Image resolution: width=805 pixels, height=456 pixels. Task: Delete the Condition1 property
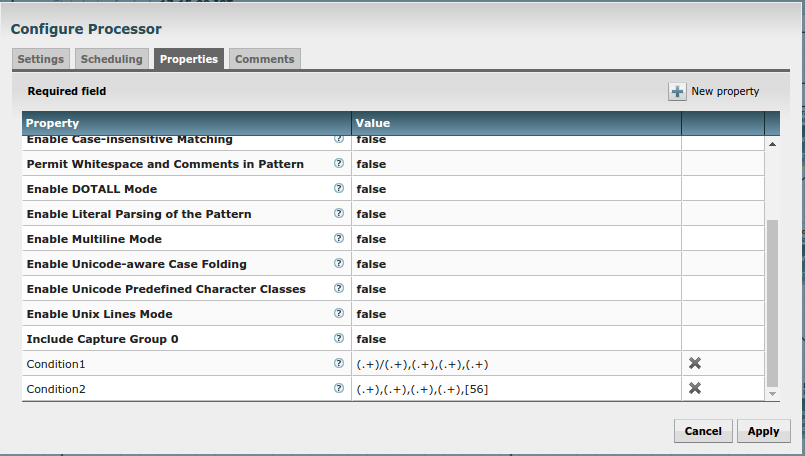[695, 364]
